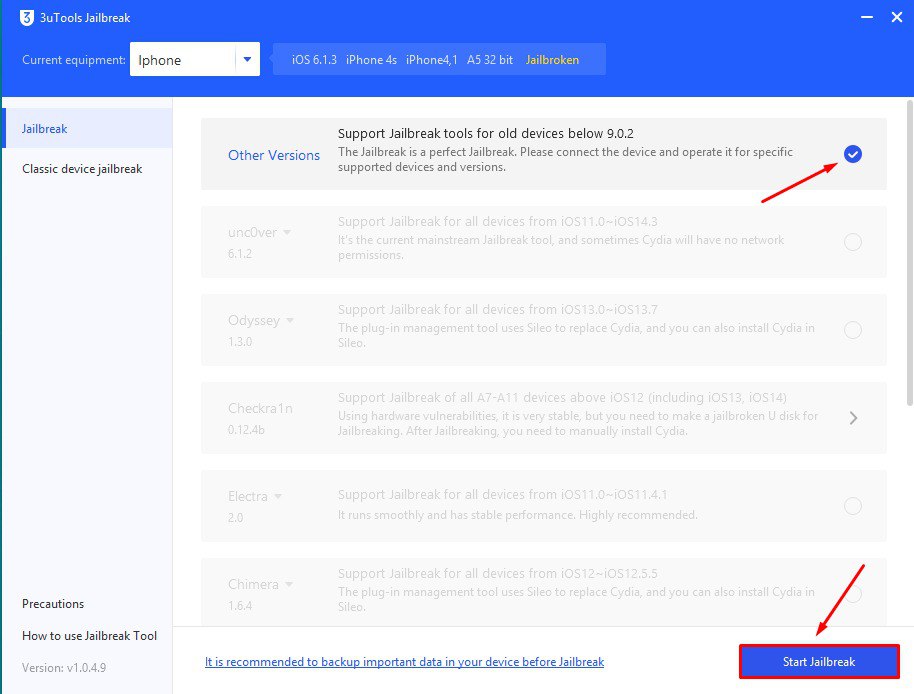This screenshot has height=694, width=914.
Task: Click the Version: v1.0.4.9 label
Action: tap(64, 668)
